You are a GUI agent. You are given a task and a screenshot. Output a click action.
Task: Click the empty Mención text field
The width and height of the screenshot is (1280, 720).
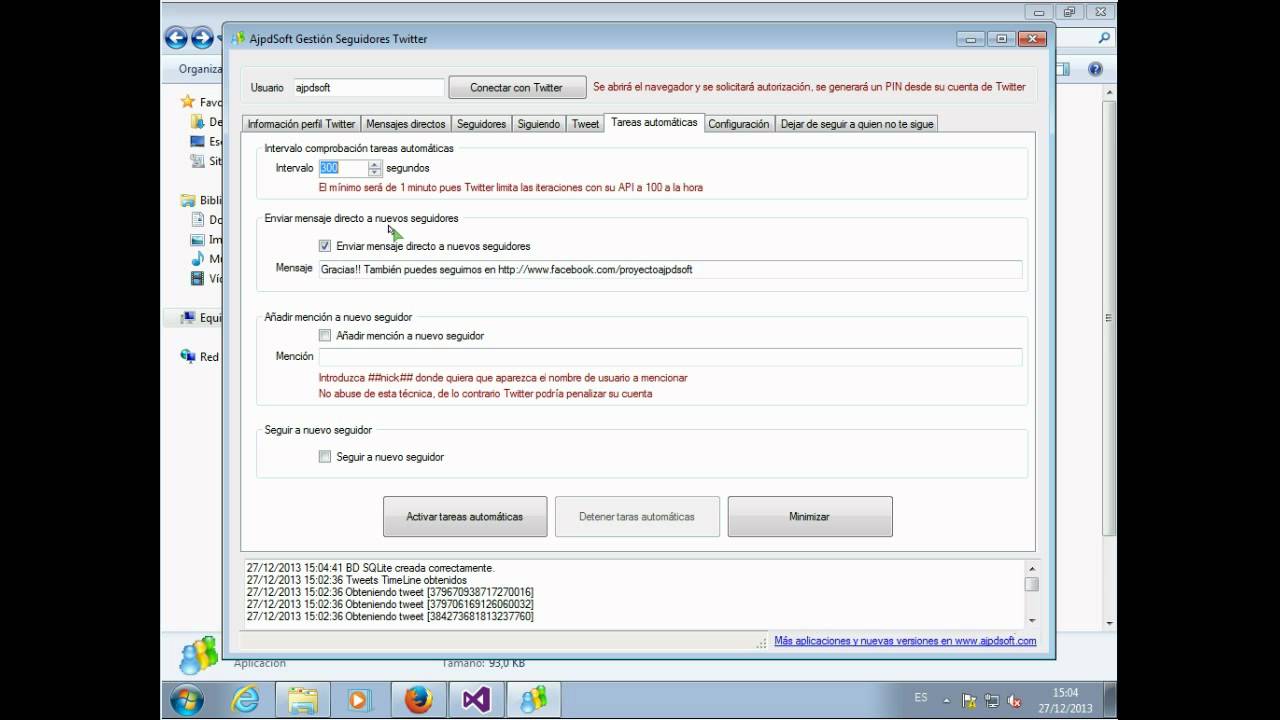[x=670, y=357]
